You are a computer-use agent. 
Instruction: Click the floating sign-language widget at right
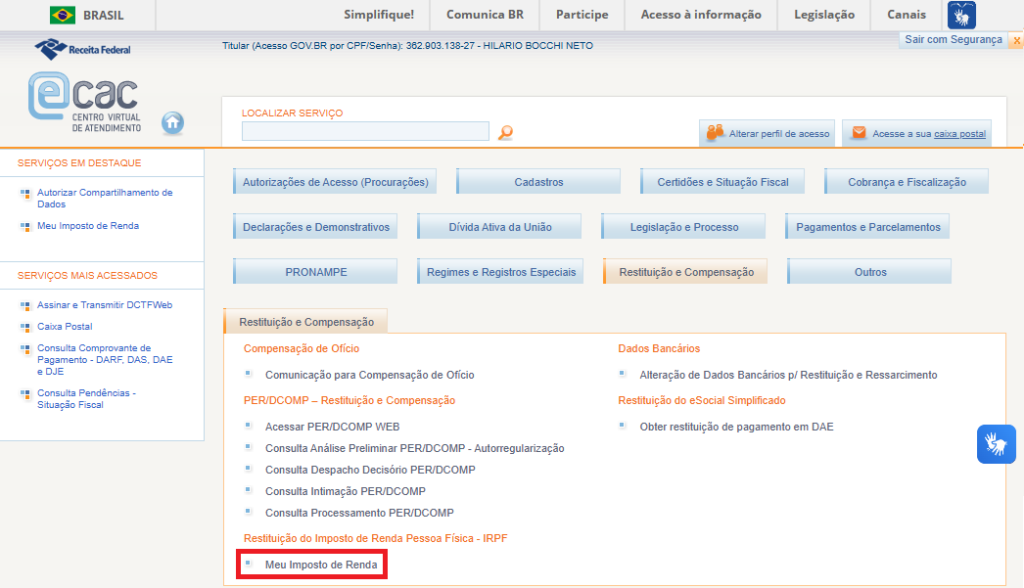(x=996, y=444)
